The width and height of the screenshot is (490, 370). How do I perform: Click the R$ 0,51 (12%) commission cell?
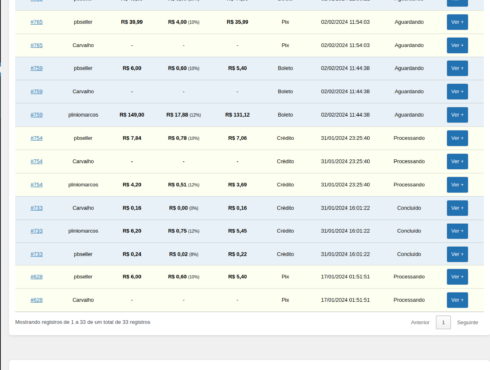tap(183, 185)
